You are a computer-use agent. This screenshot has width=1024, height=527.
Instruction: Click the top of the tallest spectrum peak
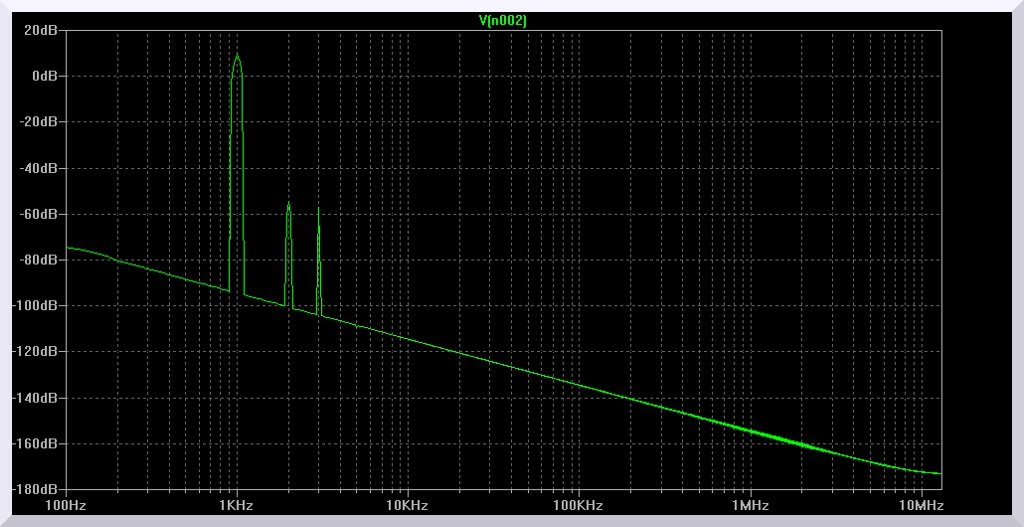pos(237,55)
